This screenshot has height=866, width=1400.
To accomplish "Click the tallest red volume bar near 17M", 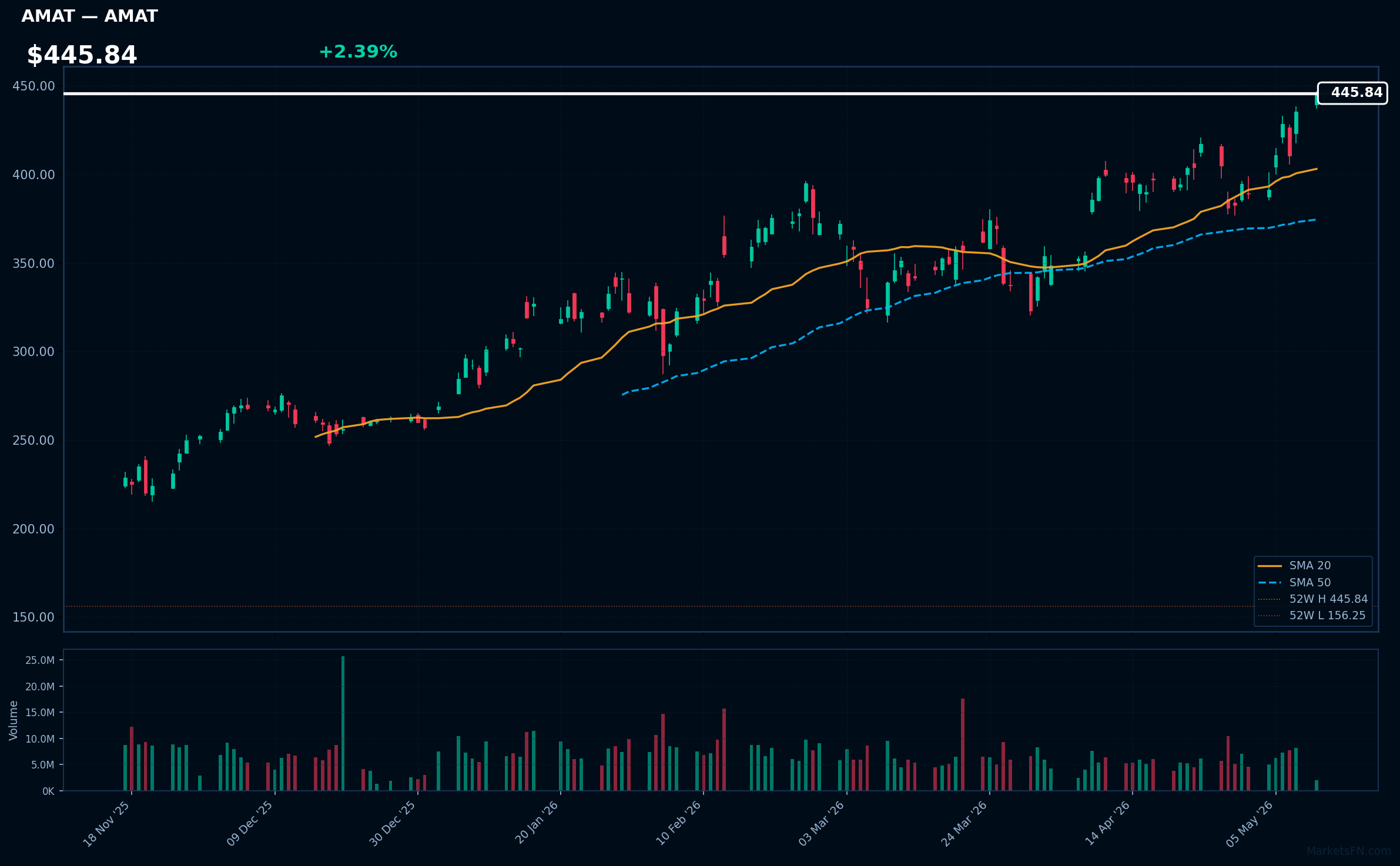I will [962, 744].
